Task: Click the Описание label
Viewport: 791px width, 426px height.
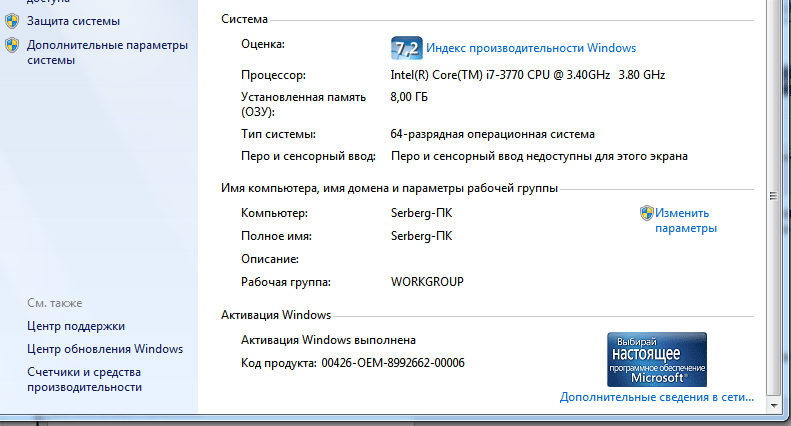Action: (x=270, y=259)
